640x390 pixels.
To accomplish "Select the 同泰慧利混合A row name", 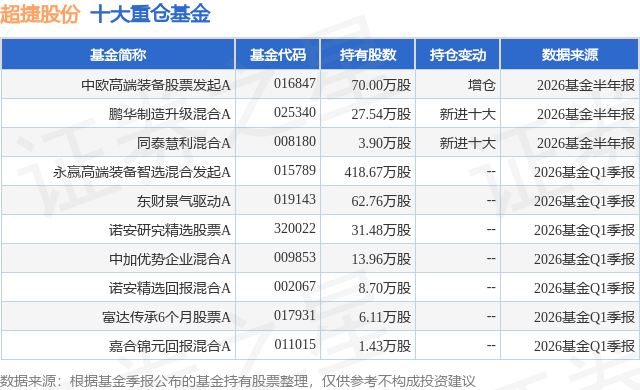I will (x=184, y=143).
